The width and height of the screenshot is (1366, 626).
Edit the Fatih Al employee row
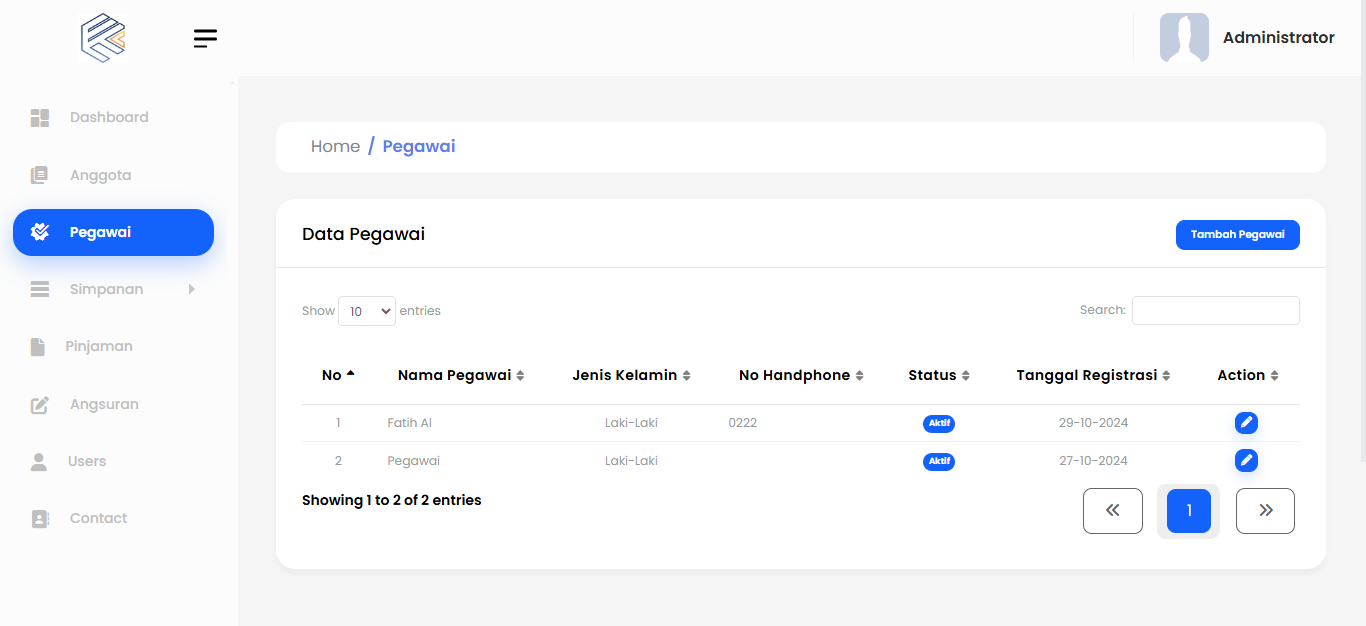tap(1246, 423)
